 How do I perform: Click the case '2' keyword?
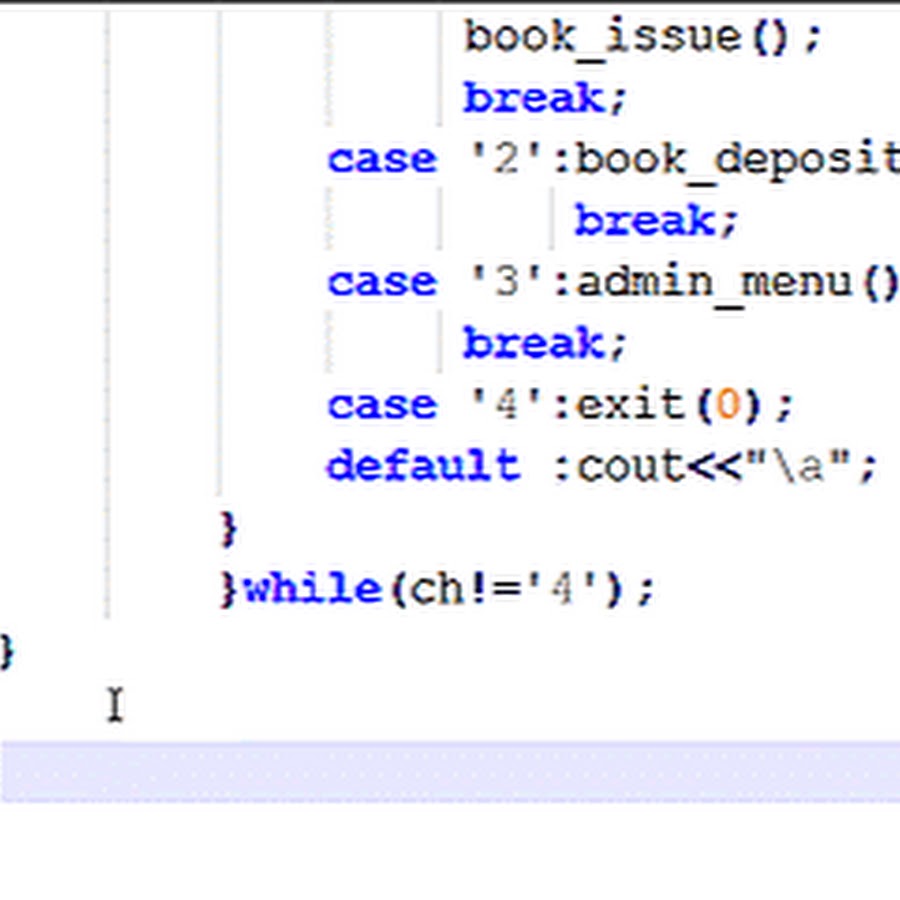[x=382, y=159]
